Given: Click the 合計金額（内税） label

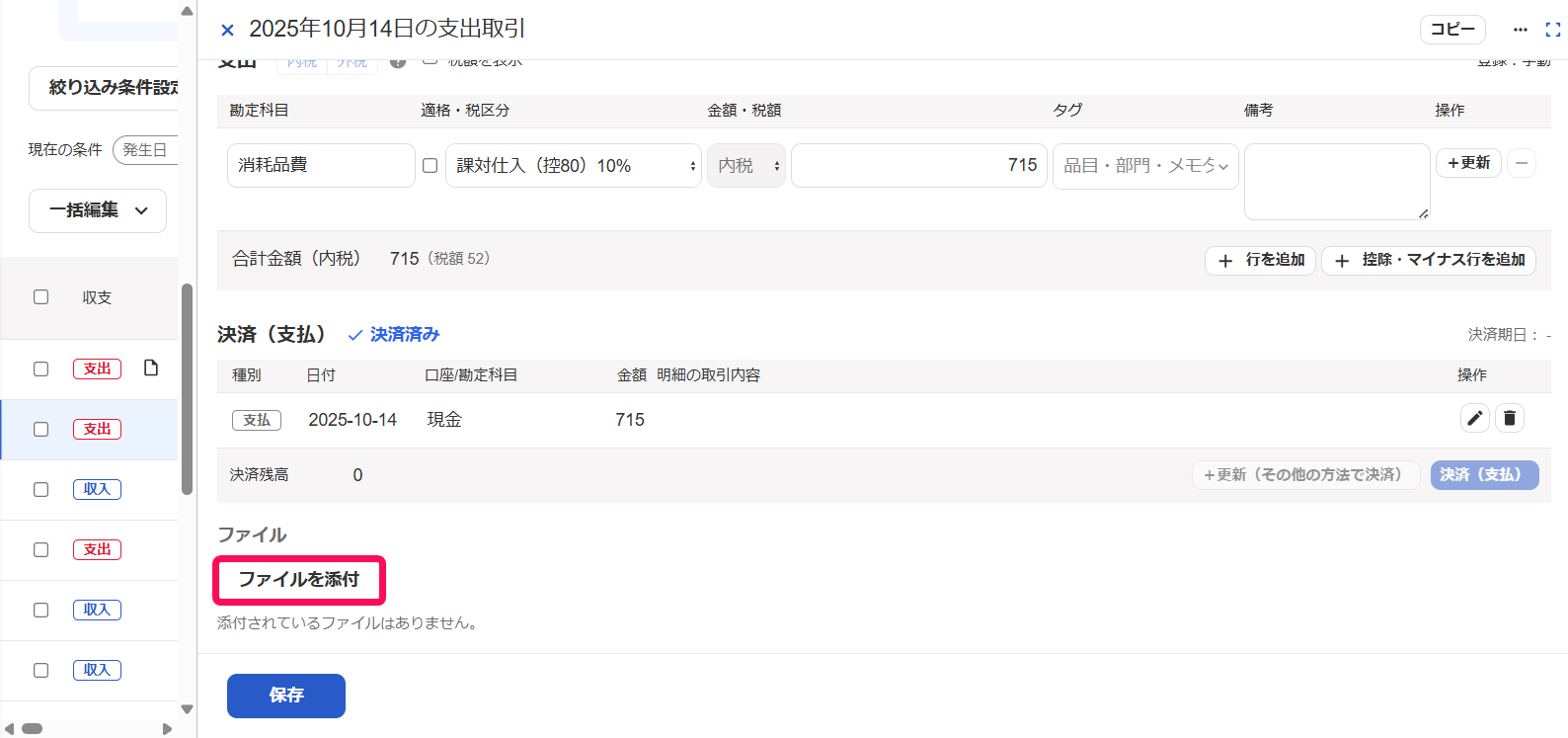Looking at the screenshot, I should pyautogui.click(x=296, y=259).
